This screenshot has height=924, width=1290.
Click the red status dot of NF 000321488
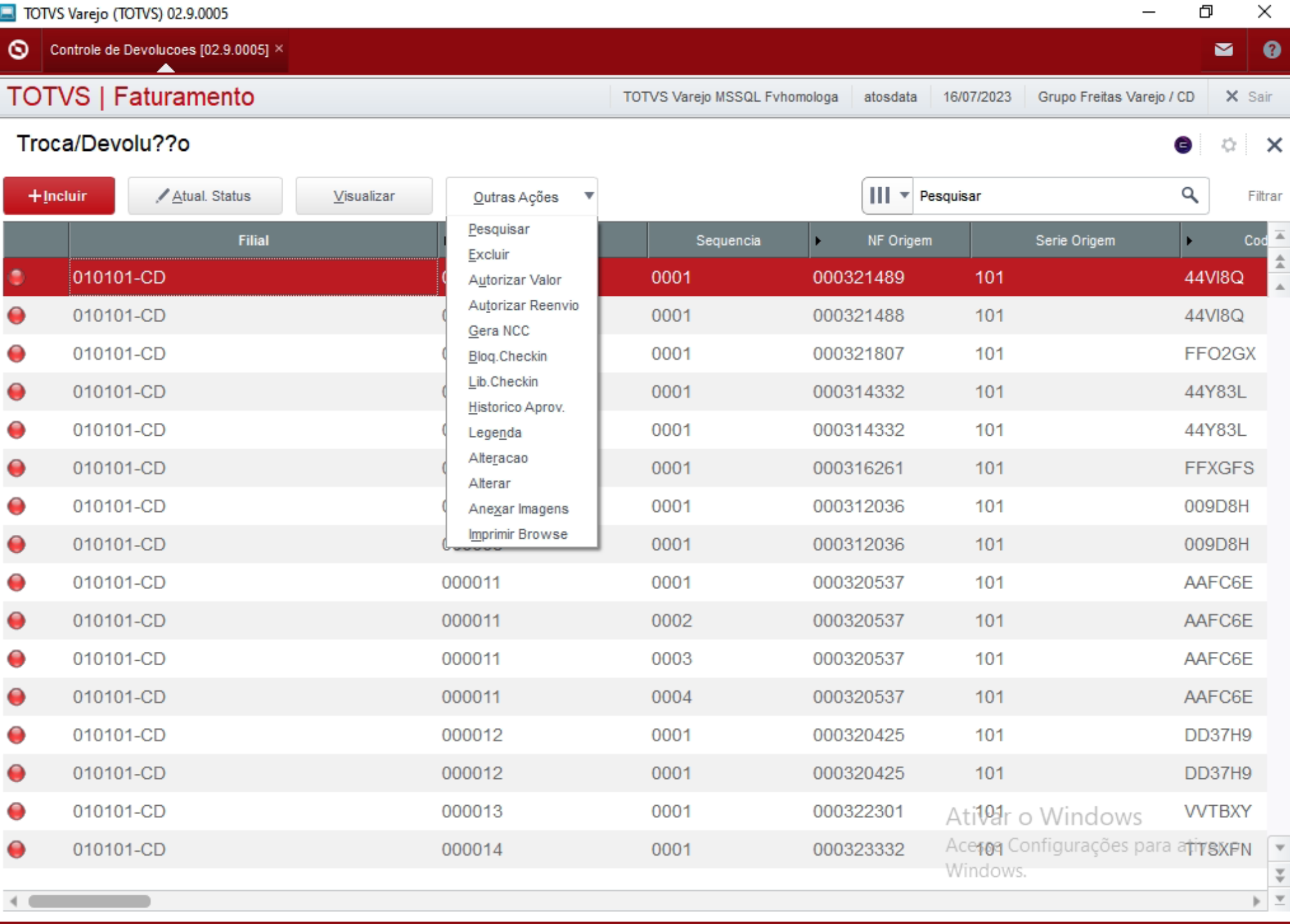[x=17, y=315]
